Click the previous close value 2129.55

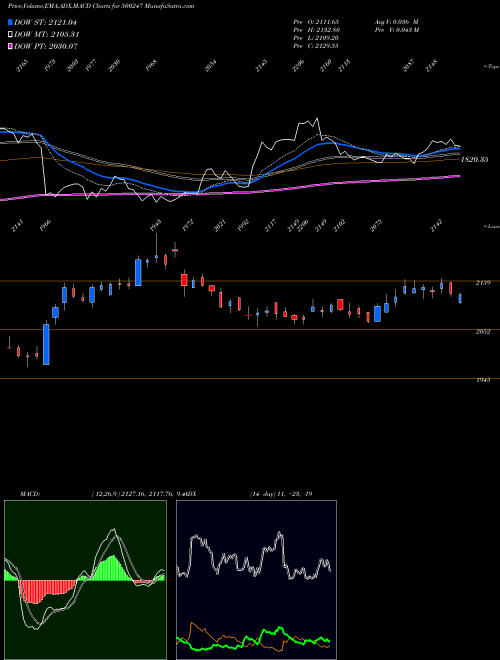pyautogui.click(x=325, y=46)
